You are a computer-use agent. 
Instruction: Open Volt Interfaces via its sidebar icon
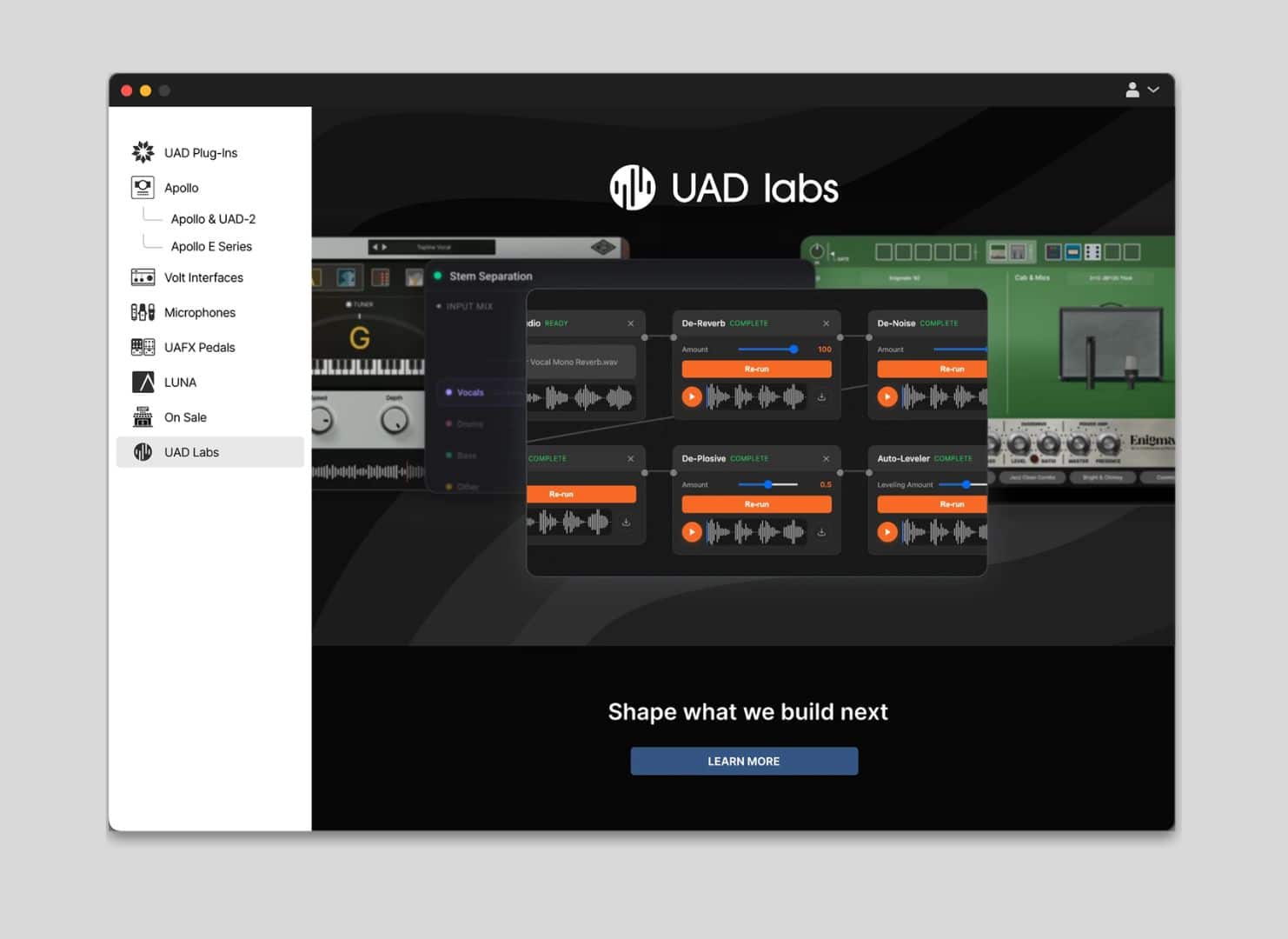coord(142,276)
